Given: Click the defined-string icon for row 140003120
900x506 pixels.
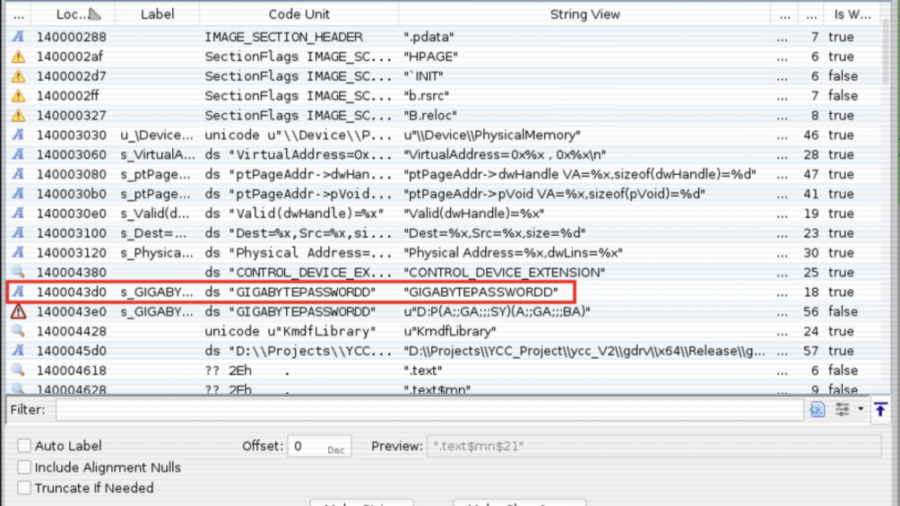Looking at the screenshot, I should tap(18, 252).
